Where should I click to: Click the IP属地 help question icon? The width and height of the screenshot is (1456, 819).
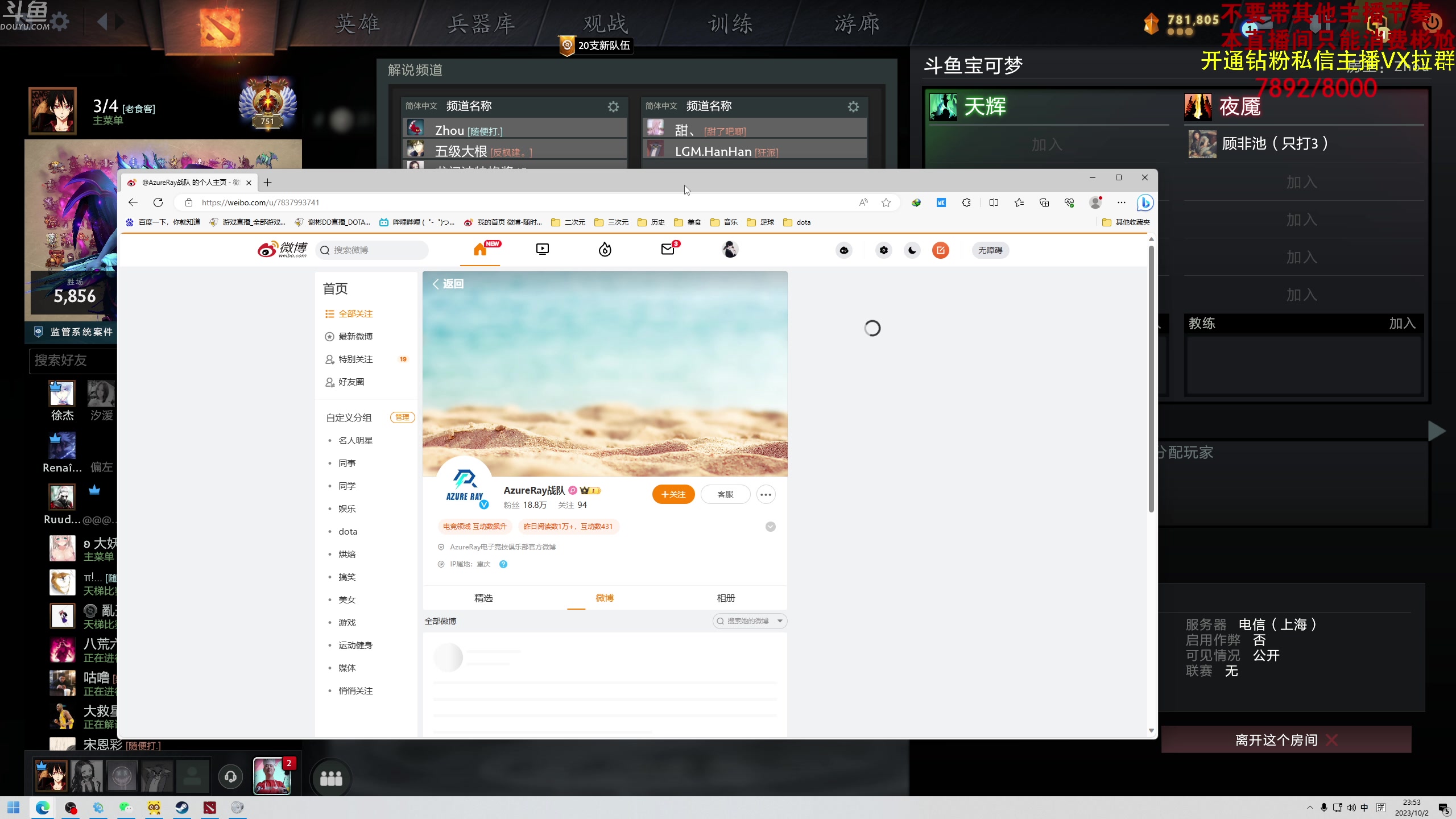coord(503,564)
